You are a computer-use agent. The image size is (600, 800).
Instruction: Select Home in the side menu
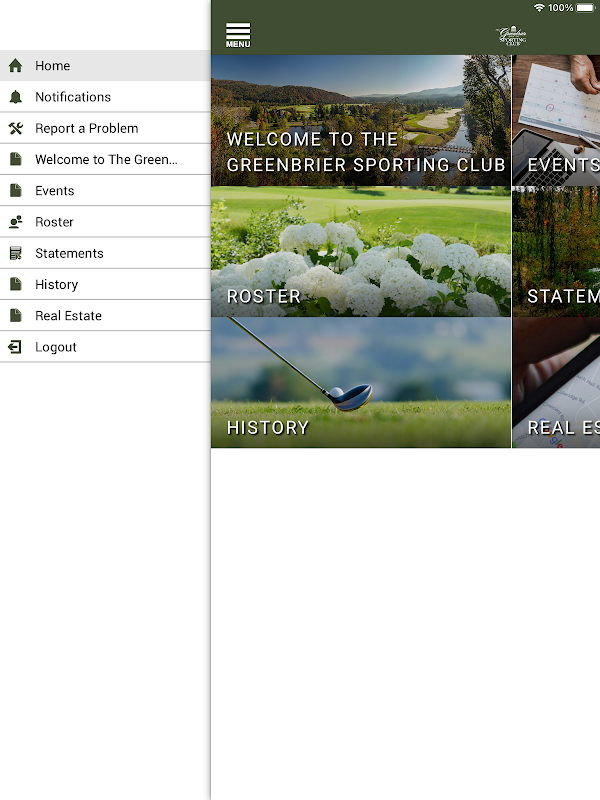click(105, 65)
